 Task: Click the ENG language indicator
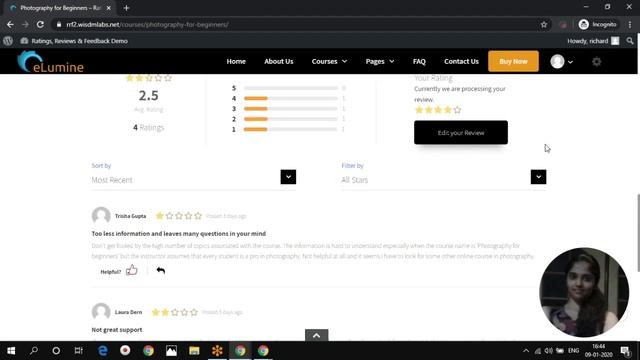coord(573,351)
